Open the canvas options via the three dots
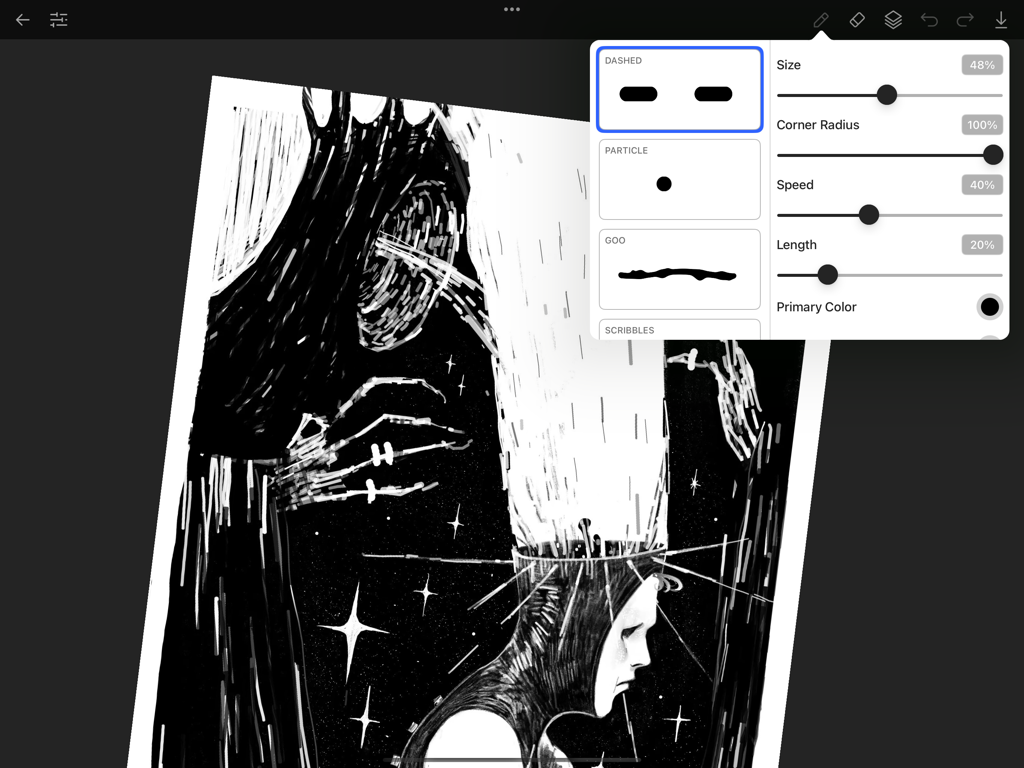 coord(512,9)
